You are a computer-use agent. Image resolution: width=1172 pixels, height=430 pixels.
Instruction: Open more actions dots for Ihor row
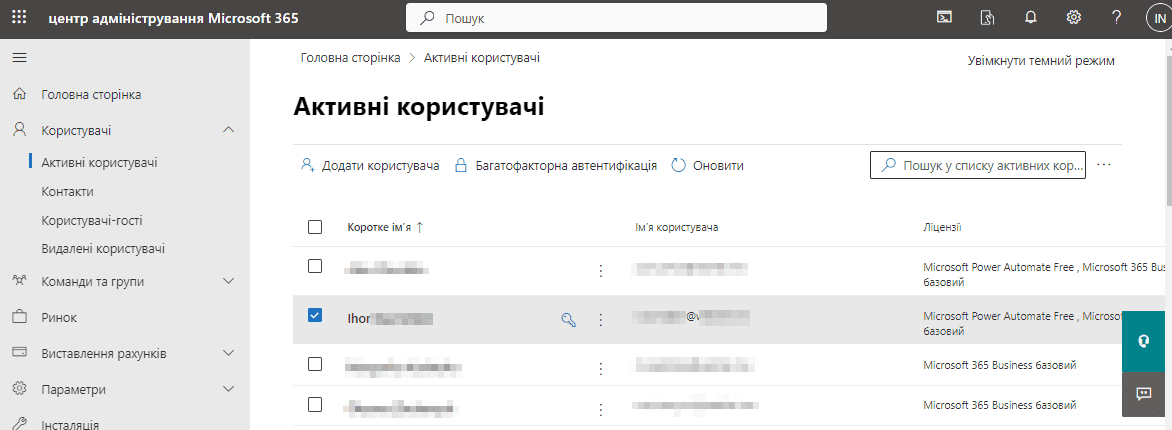600,320
